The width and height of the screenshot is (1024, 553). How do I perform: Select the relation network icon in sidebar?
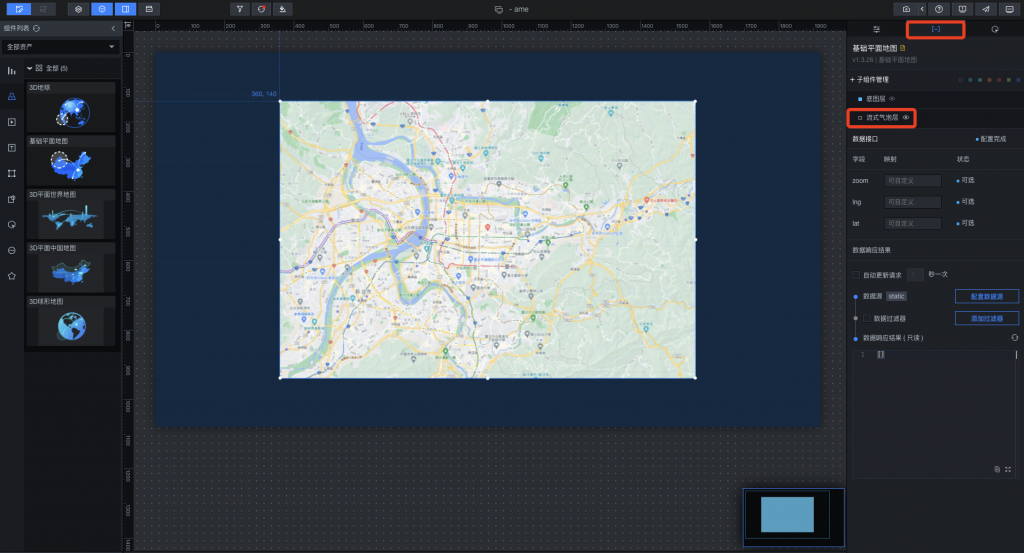[12, 173]
